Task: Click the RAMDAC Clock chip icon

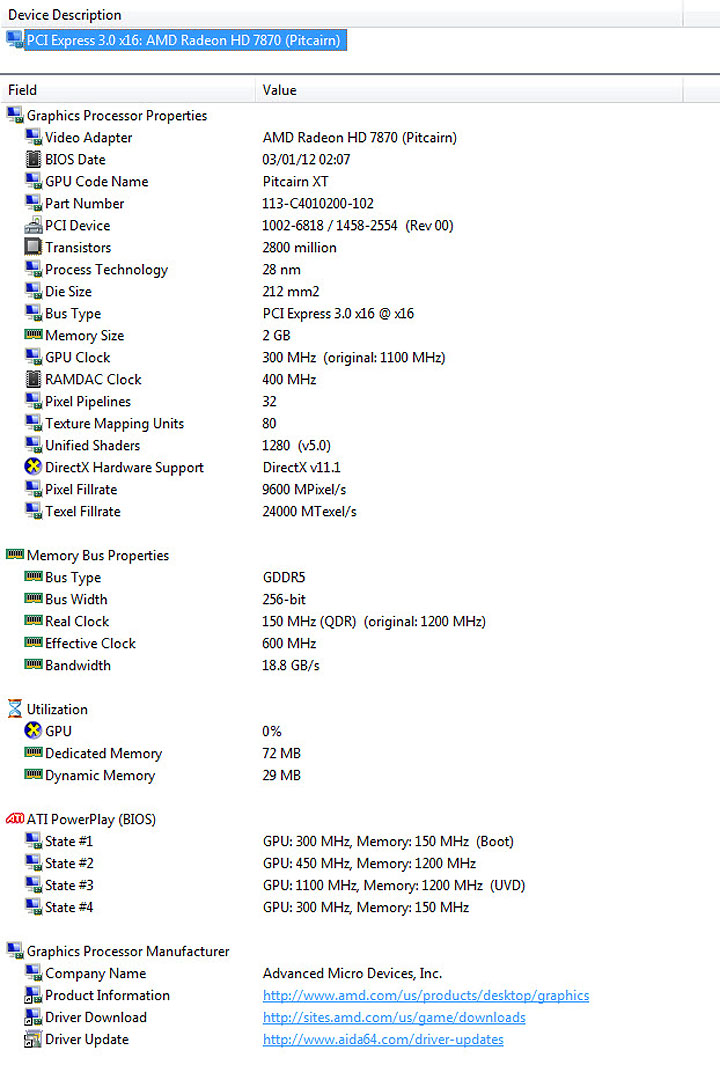Action: (x=33, y=379)
